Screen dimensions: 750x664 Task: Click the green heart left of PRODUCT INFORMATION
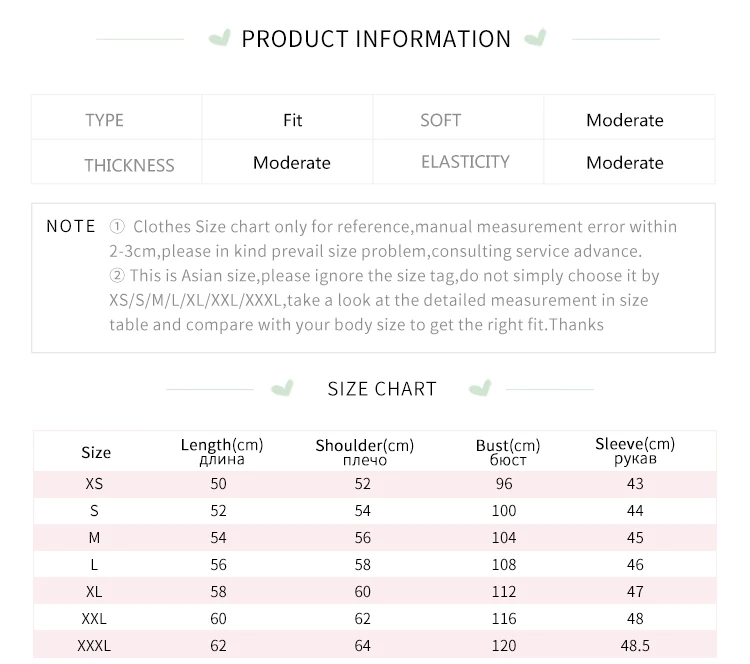[x=218, y=39]
